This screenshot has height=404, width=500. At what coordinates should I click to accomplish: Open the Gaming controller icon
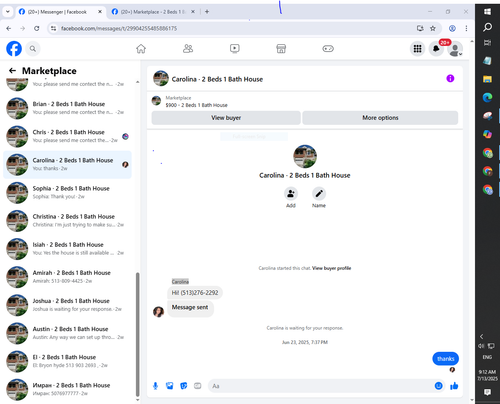328,49
